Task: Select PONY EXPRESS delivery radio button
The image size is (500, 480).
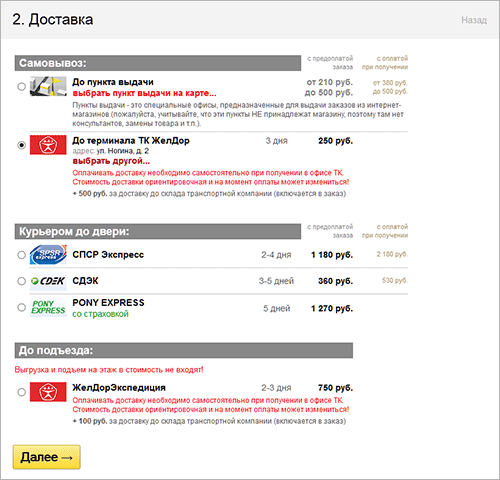Action: [21, 307]
